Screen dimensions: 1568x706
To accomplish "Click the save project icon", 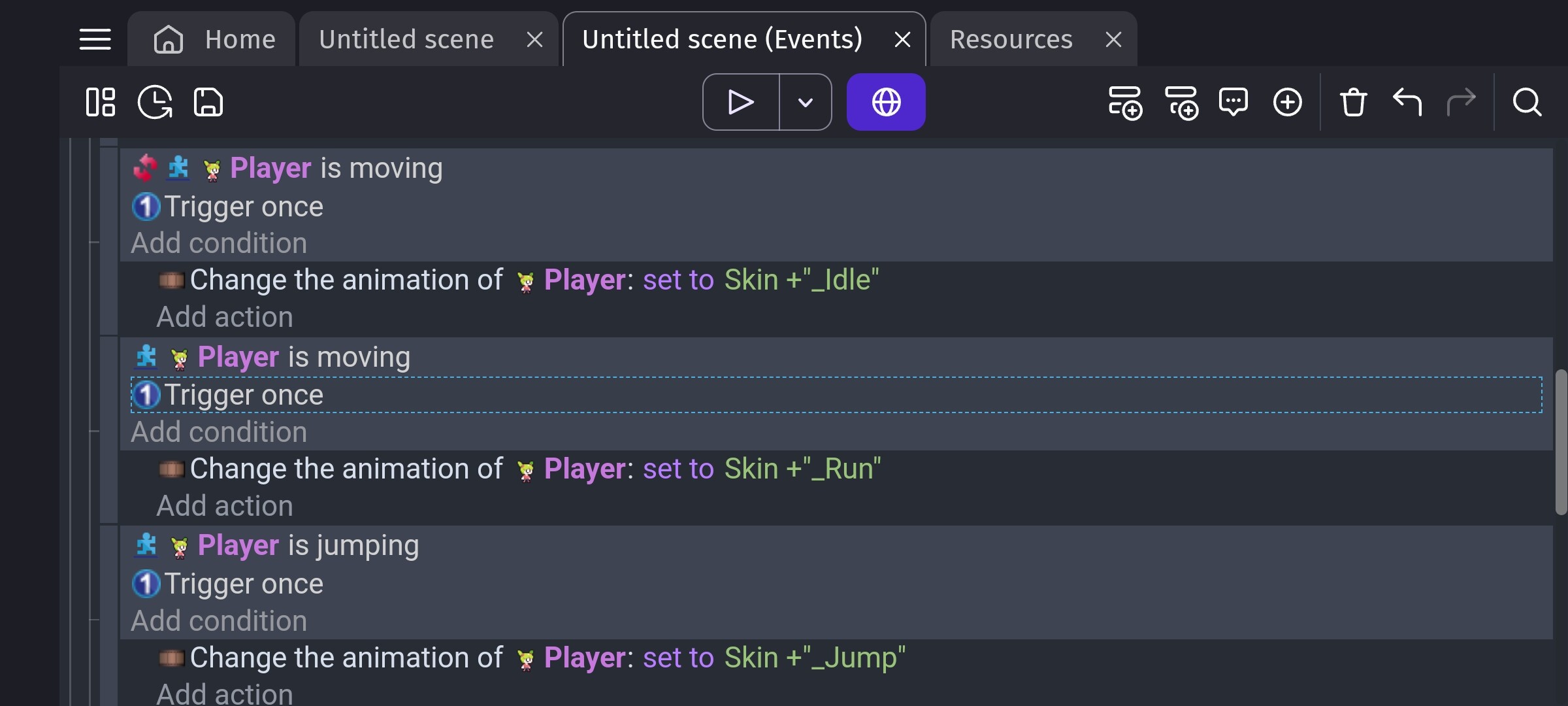I will coord(208,102).
